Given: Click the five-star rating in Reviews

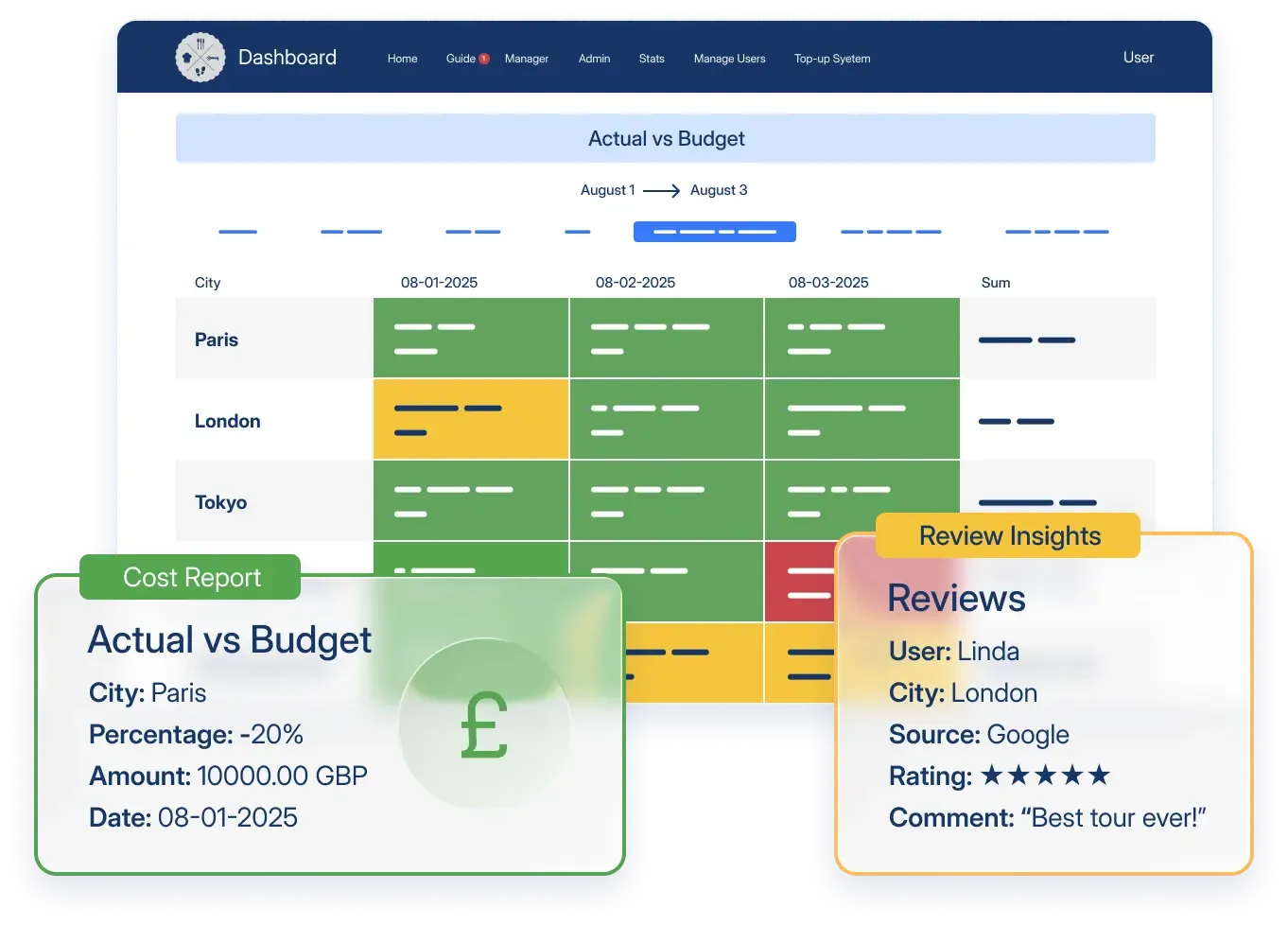Looking at the screenshot, I should (1045, 776).
